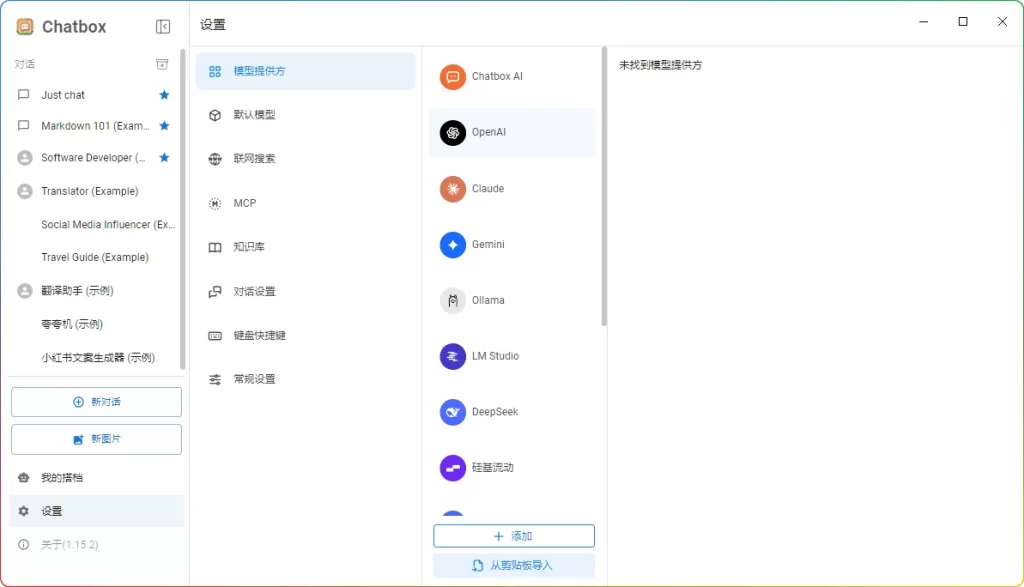Select the 默认模型 settings tab
The height and width of the screenshot is (587, 1024).
click(305, 115)
